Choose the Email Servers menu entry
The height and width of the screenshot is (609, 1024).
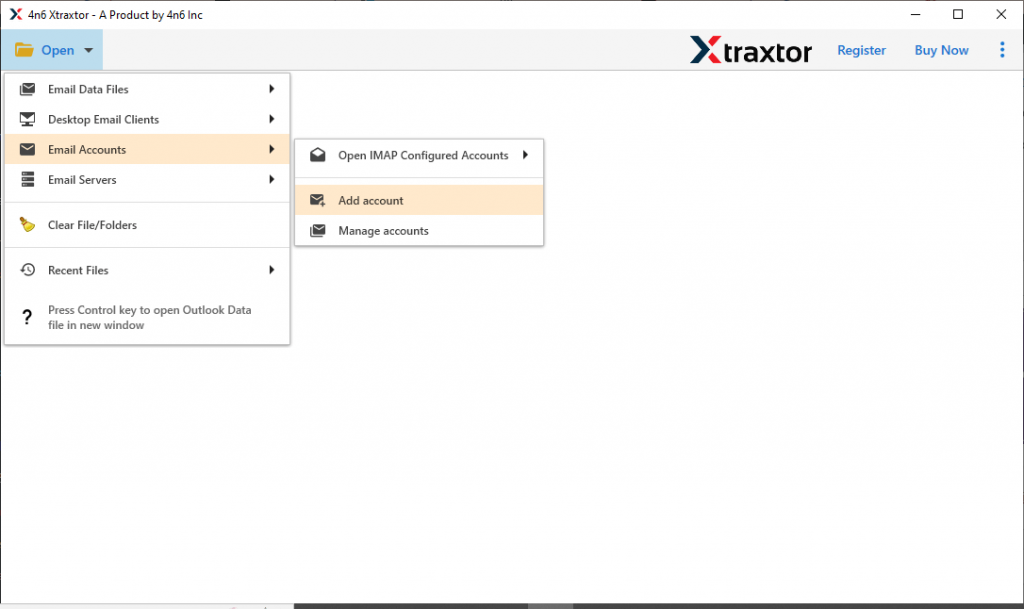click(x=82, y=180)
